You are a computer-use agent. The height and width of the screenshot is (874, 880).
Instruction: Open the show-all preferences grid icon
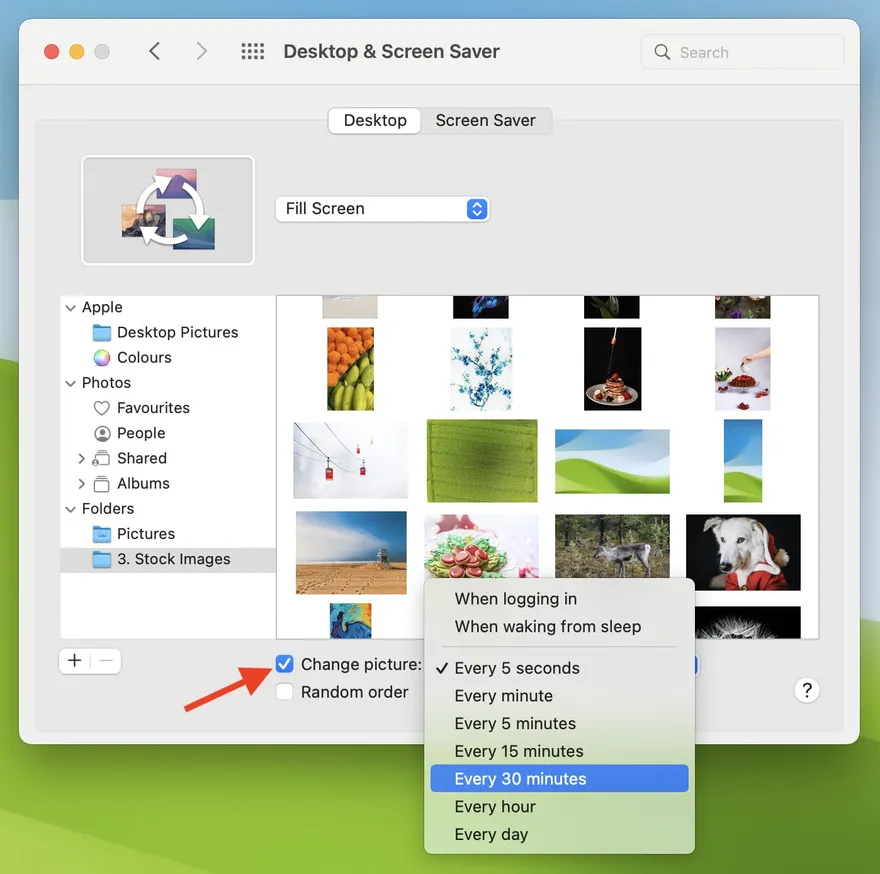coord(252,51)
